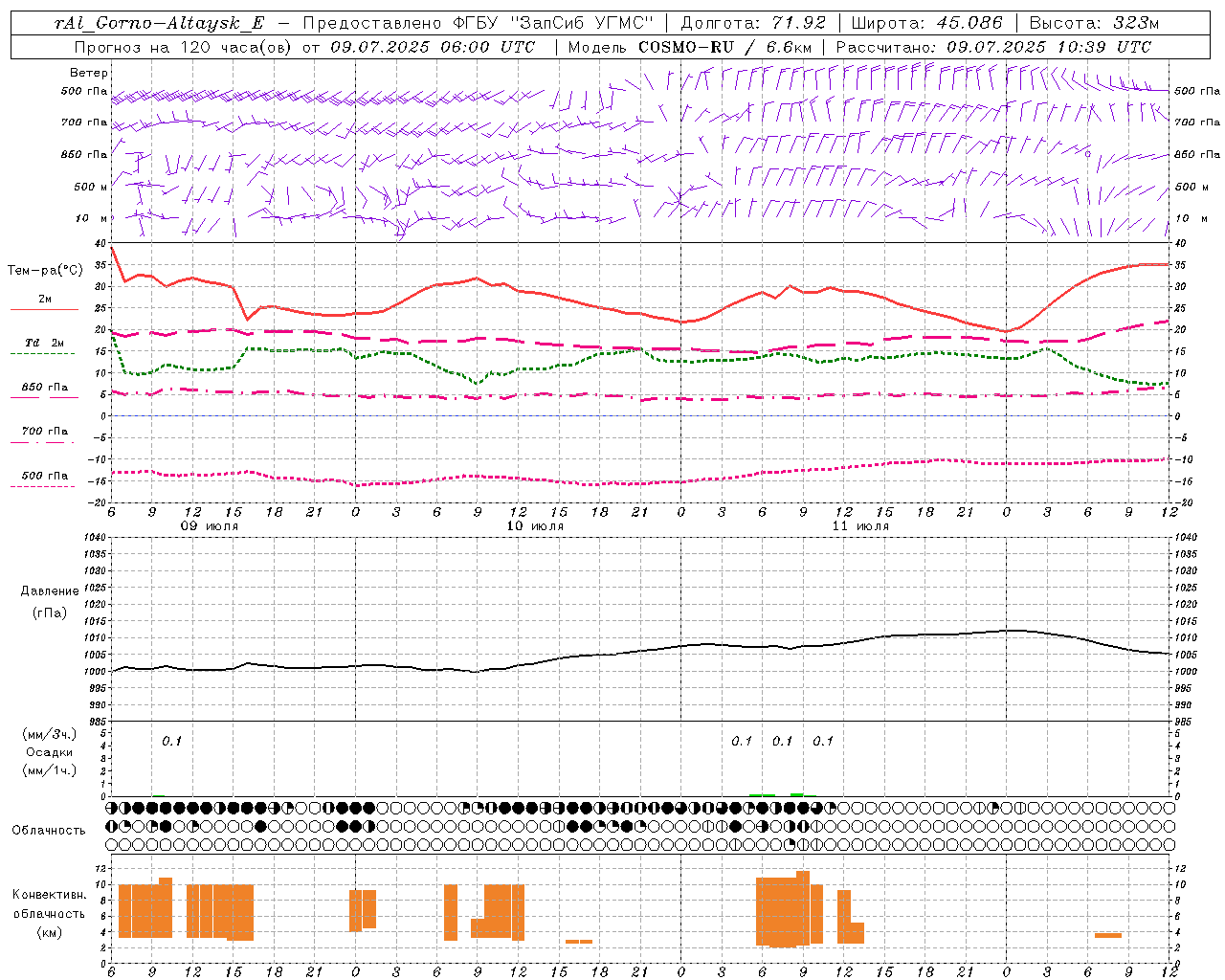This screenshot has height=980, width=1225.
Task: Click the Тем-ра(°C) temperature panel label
Action: pos(45,271)
